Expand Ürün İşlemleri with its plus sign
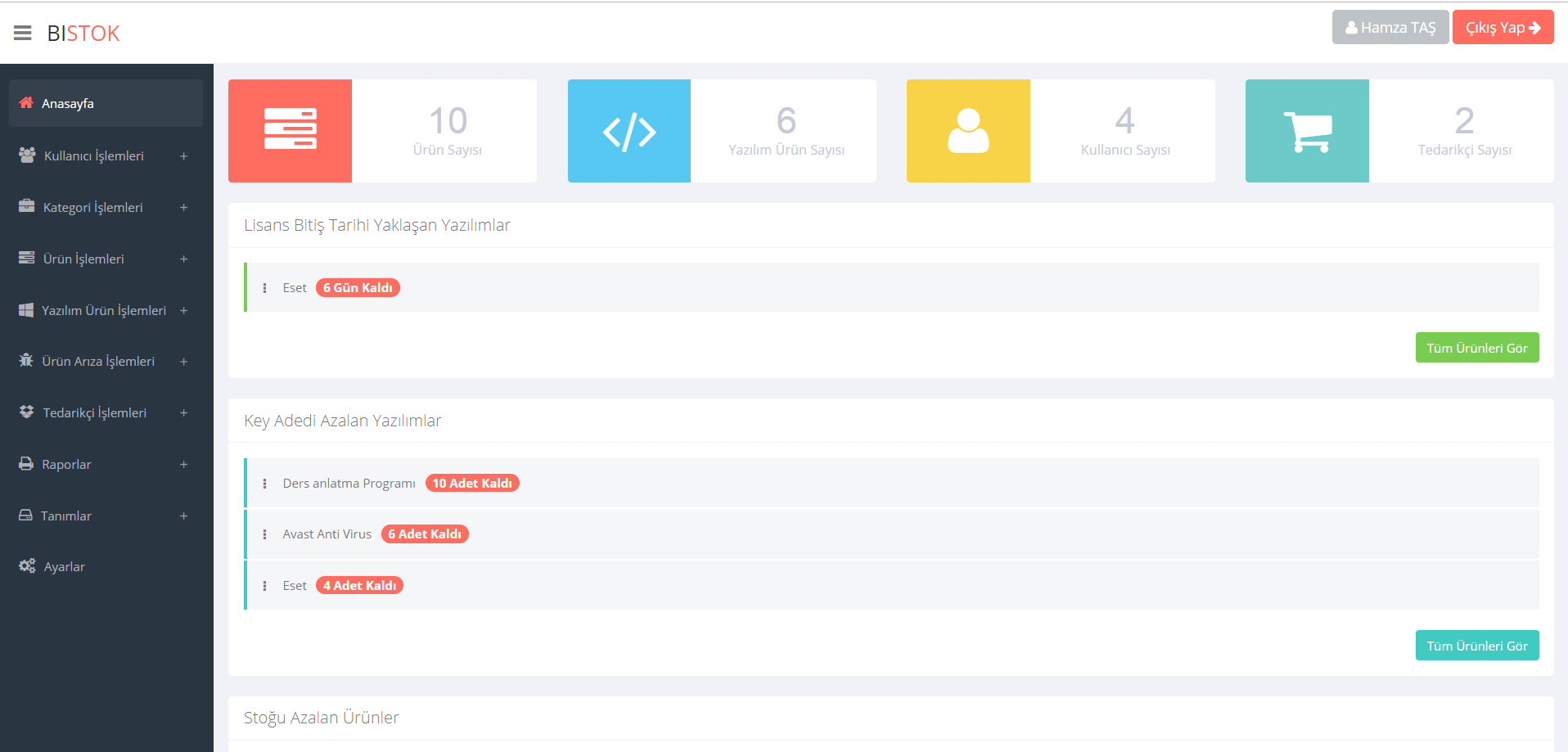Image resolution: width=1568 pixels, height=752 pixels. [x=183, y=259]
